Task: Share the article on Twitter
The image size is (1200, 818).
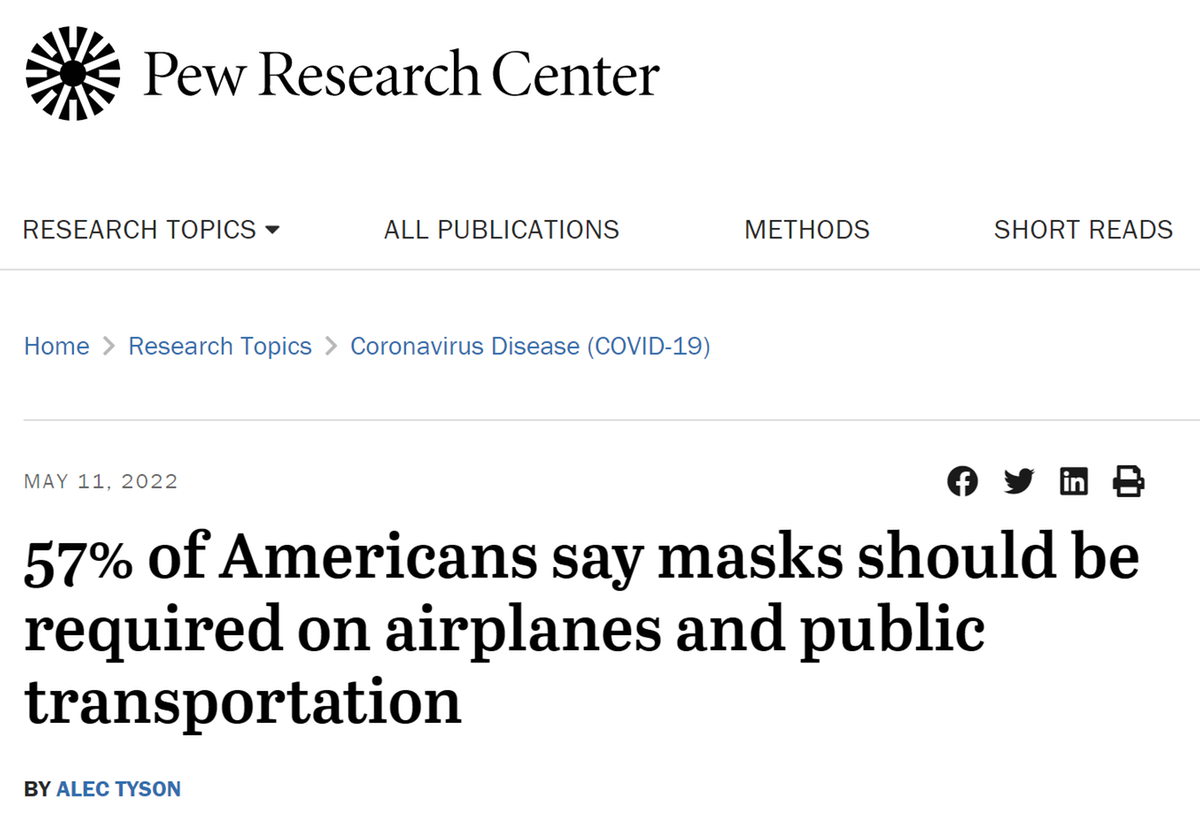Action: tap(1018, 482)
